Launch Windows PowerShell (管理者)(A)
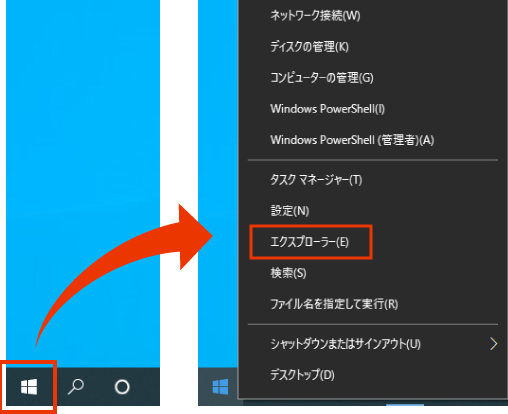Viewport: 508px width, 414px height. click(352, 140)
